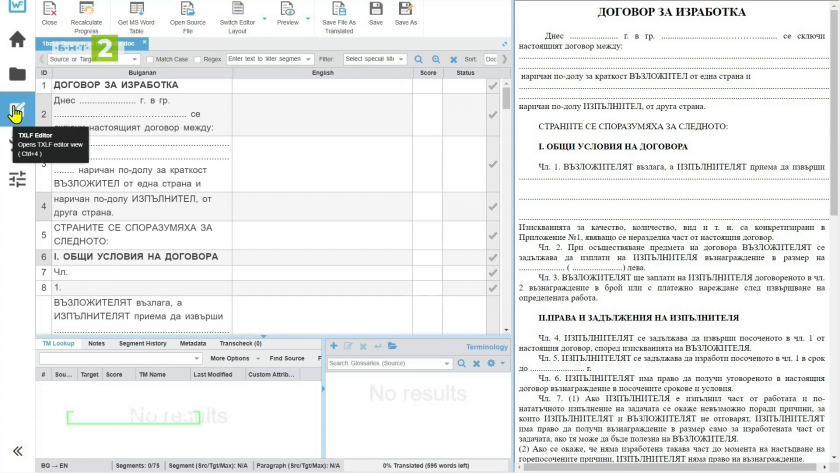Switch to the Notes tab

click(96, 344)
